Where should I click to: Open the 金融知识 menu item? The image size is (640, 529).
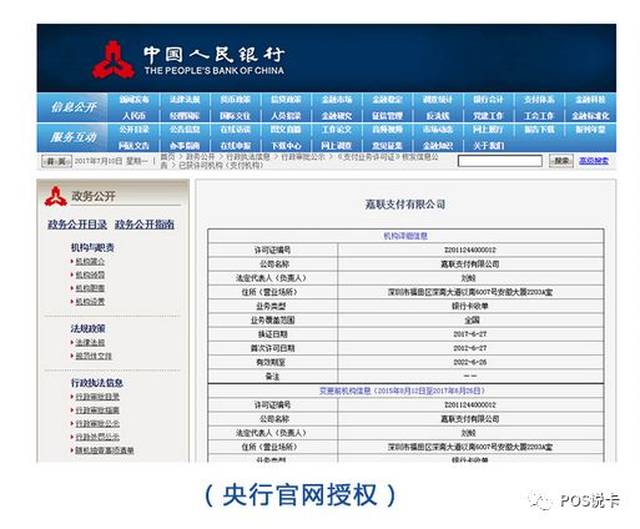pos(438,146)
